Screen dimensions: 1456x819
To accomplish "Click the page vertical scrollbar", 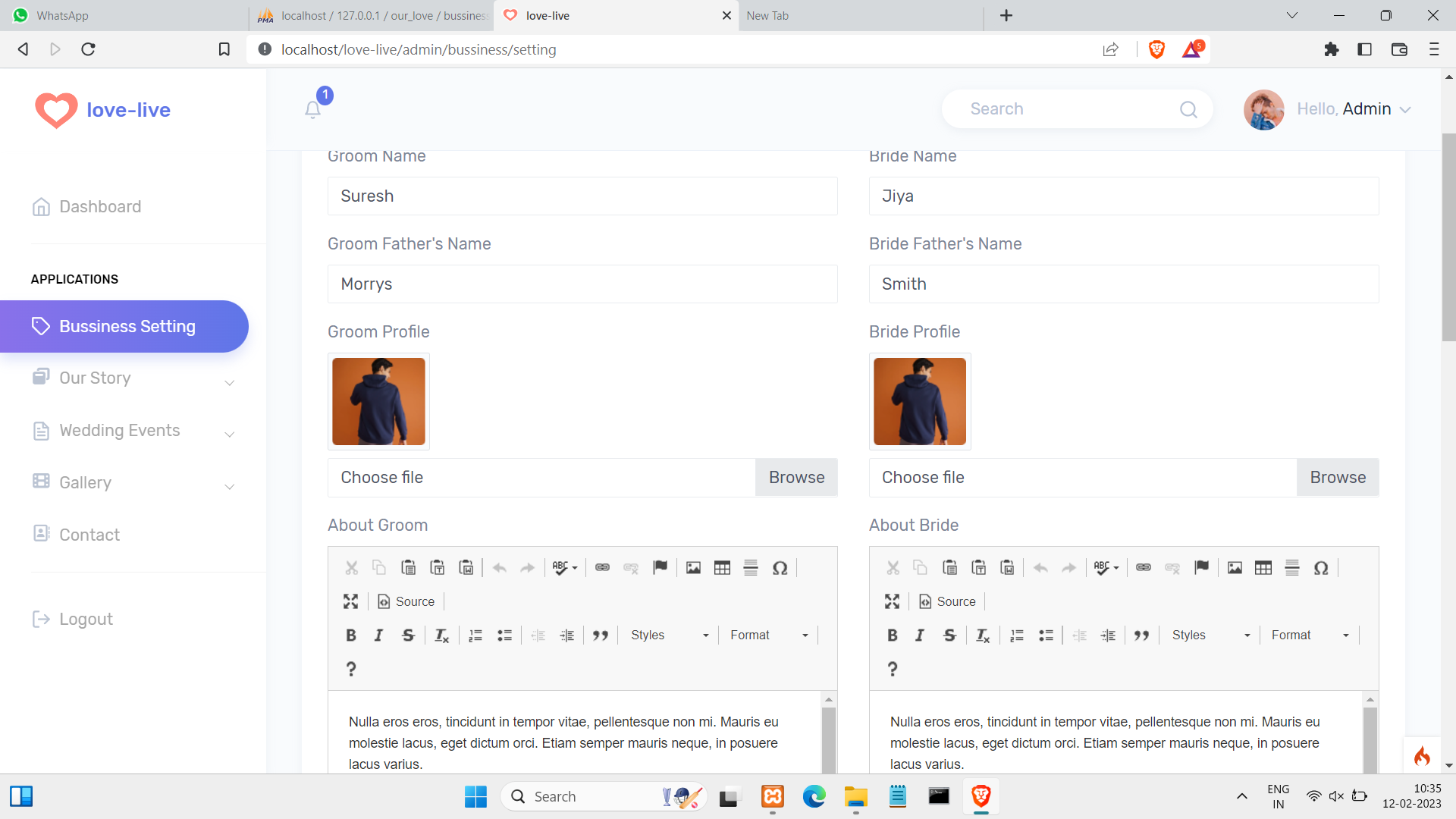I will 1448,237.
